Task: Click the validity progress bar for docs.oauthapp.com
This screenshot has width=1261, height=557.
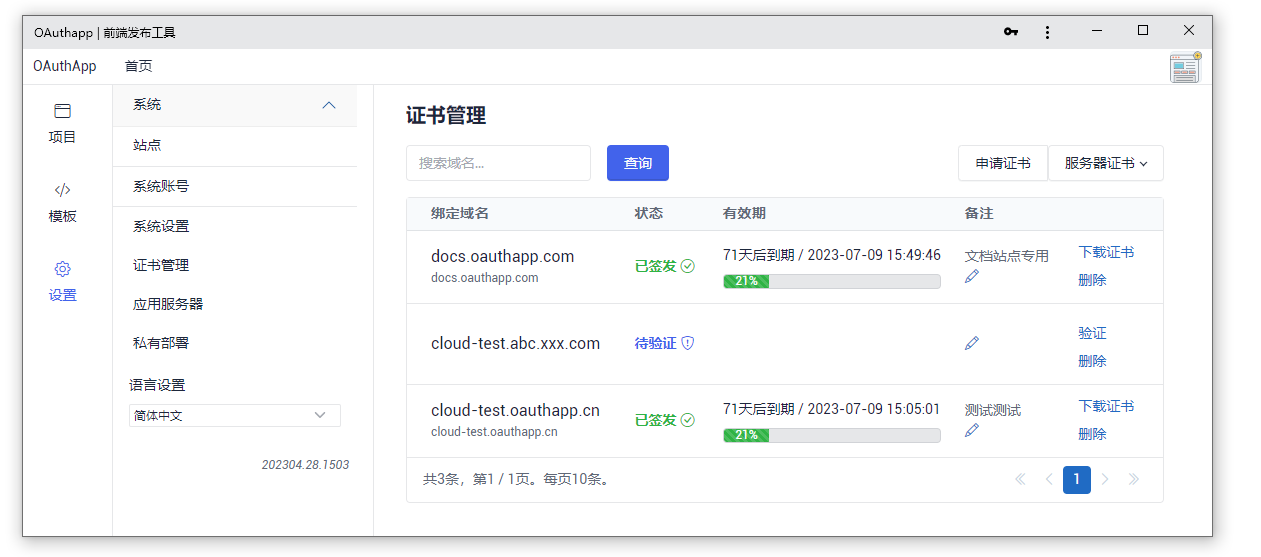Action: click(832, 281)
